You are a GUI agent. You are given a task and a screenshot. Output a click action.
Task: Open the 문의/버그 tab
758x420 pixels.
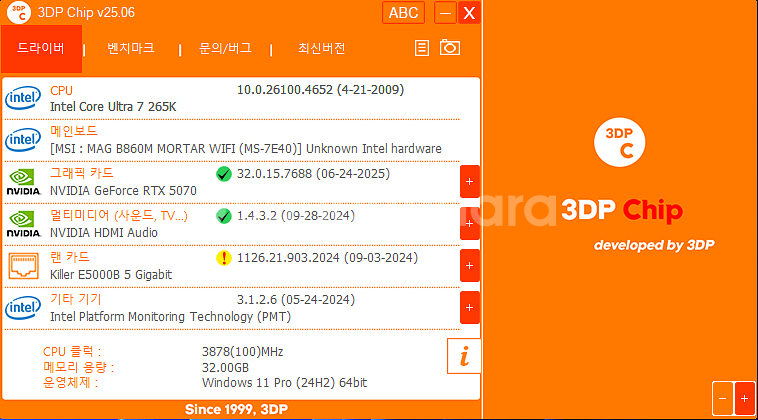(225, 48)
